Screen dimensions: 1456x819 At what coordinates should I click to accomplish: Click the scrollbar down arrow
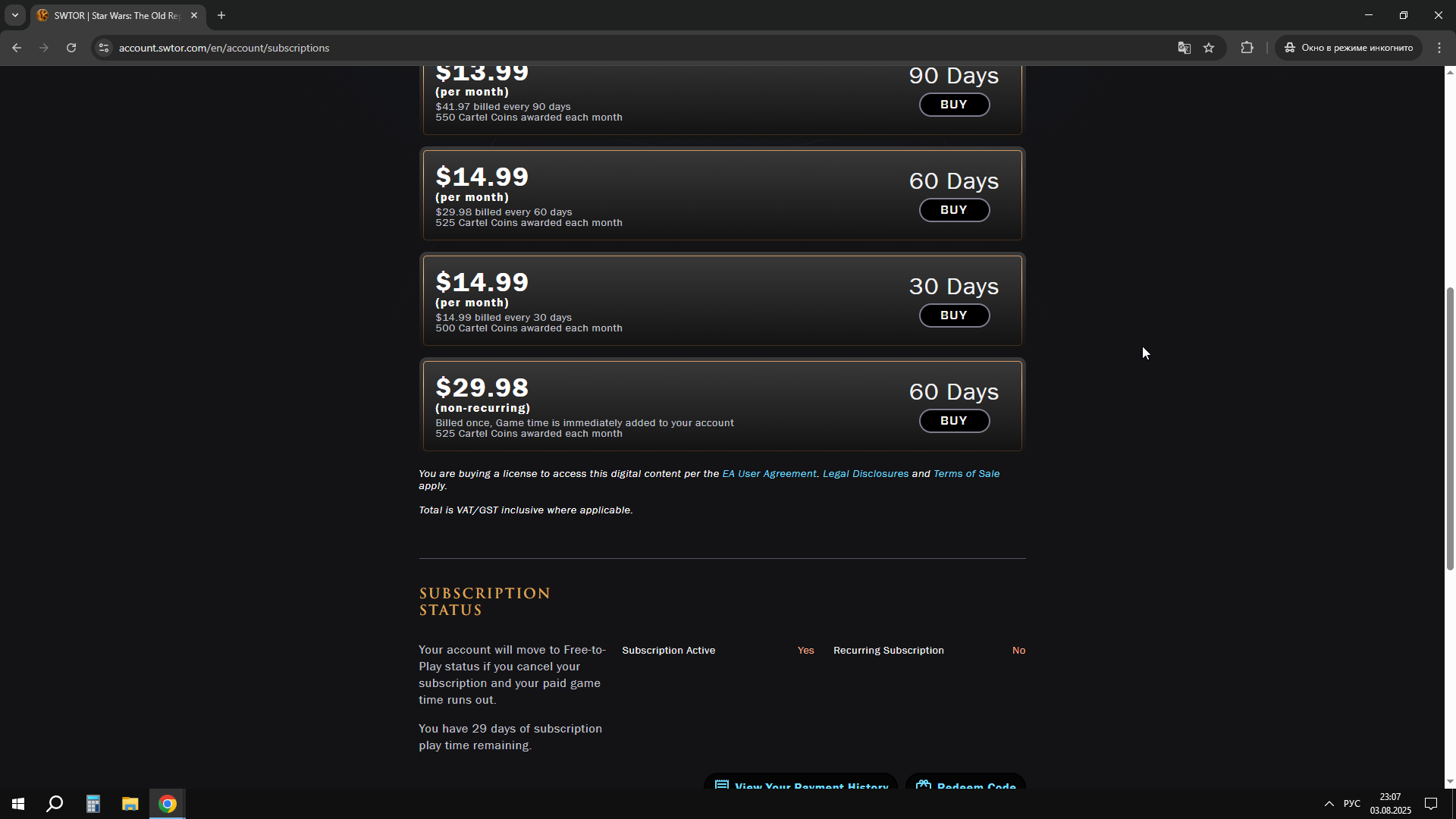pos(1450,782)
